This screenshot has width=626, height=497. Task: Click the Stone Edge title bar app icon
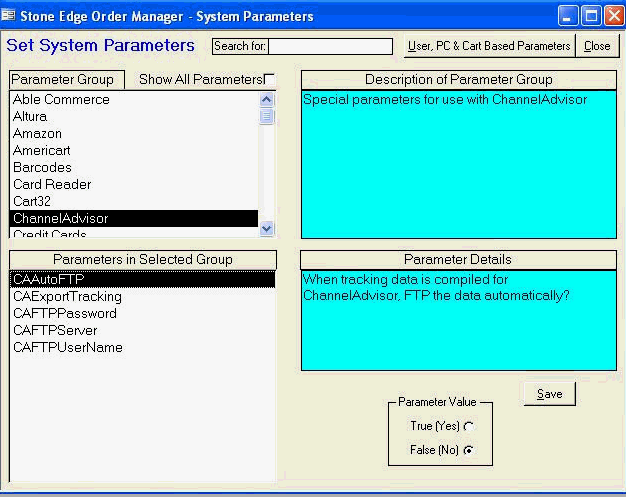coord(8,16)
